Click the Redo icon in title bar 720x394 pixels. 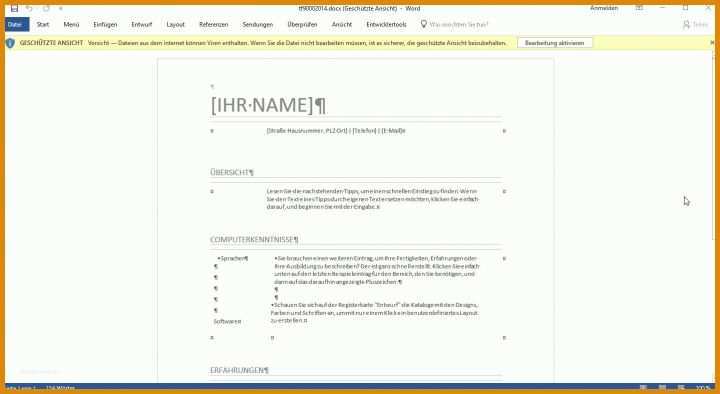pyautogui.click(x=46, y=8)
